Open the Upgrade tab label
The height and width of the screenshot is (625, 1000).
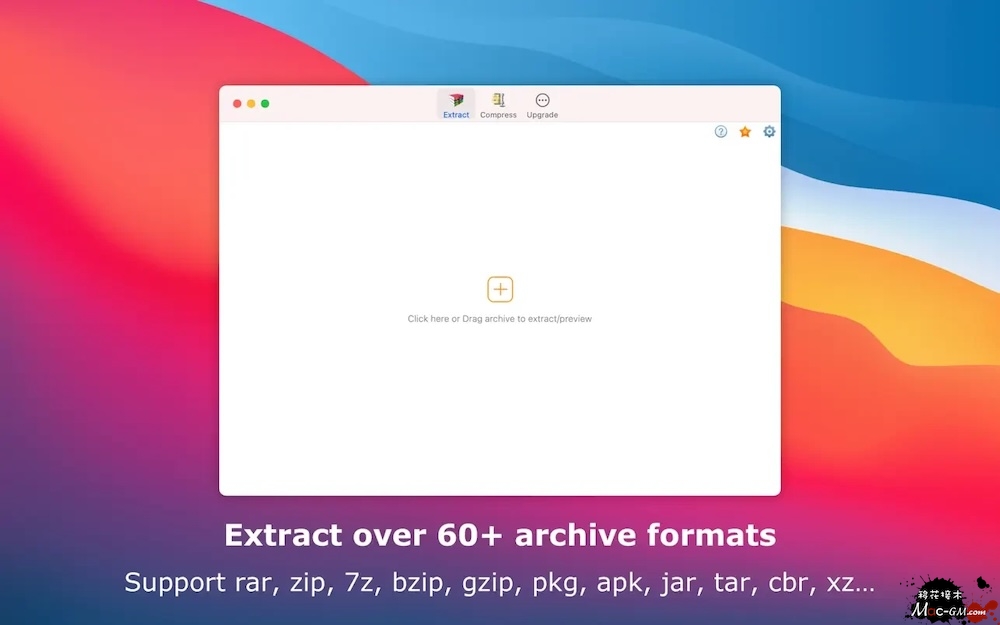point(542,115)
